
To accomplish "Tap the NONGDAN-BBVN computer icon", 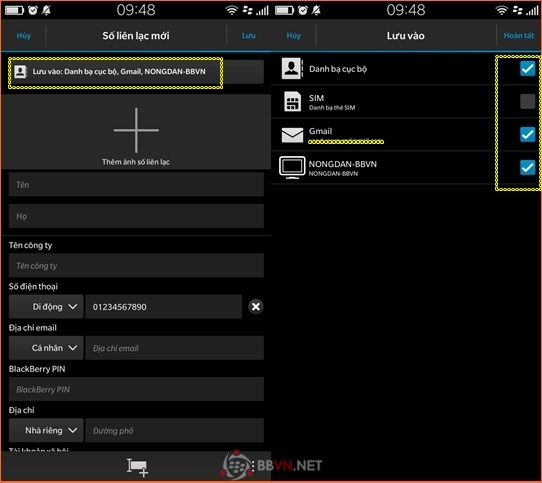I will coord(292,168).
